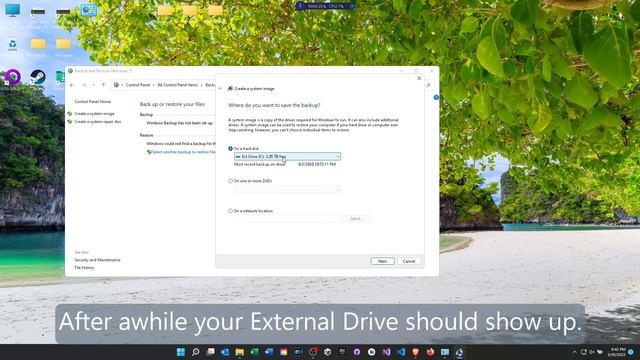This screenshot has width=640, height=360.
Task: Click All Control Panel Items breadcrumb
Action: [x=178, y=85]
